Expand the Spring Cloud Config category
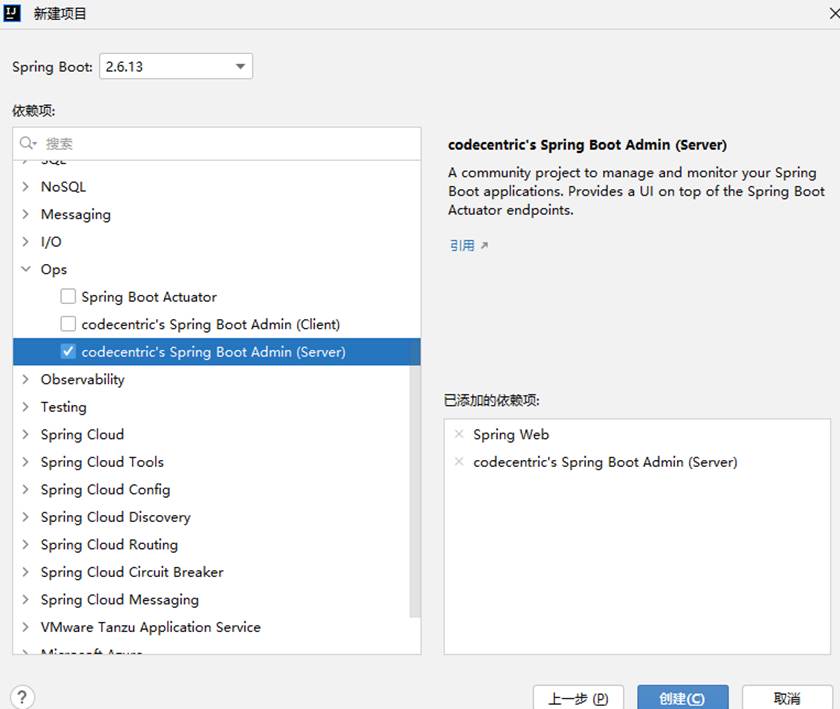Screen dimensions: 840x709 point(25,489)
